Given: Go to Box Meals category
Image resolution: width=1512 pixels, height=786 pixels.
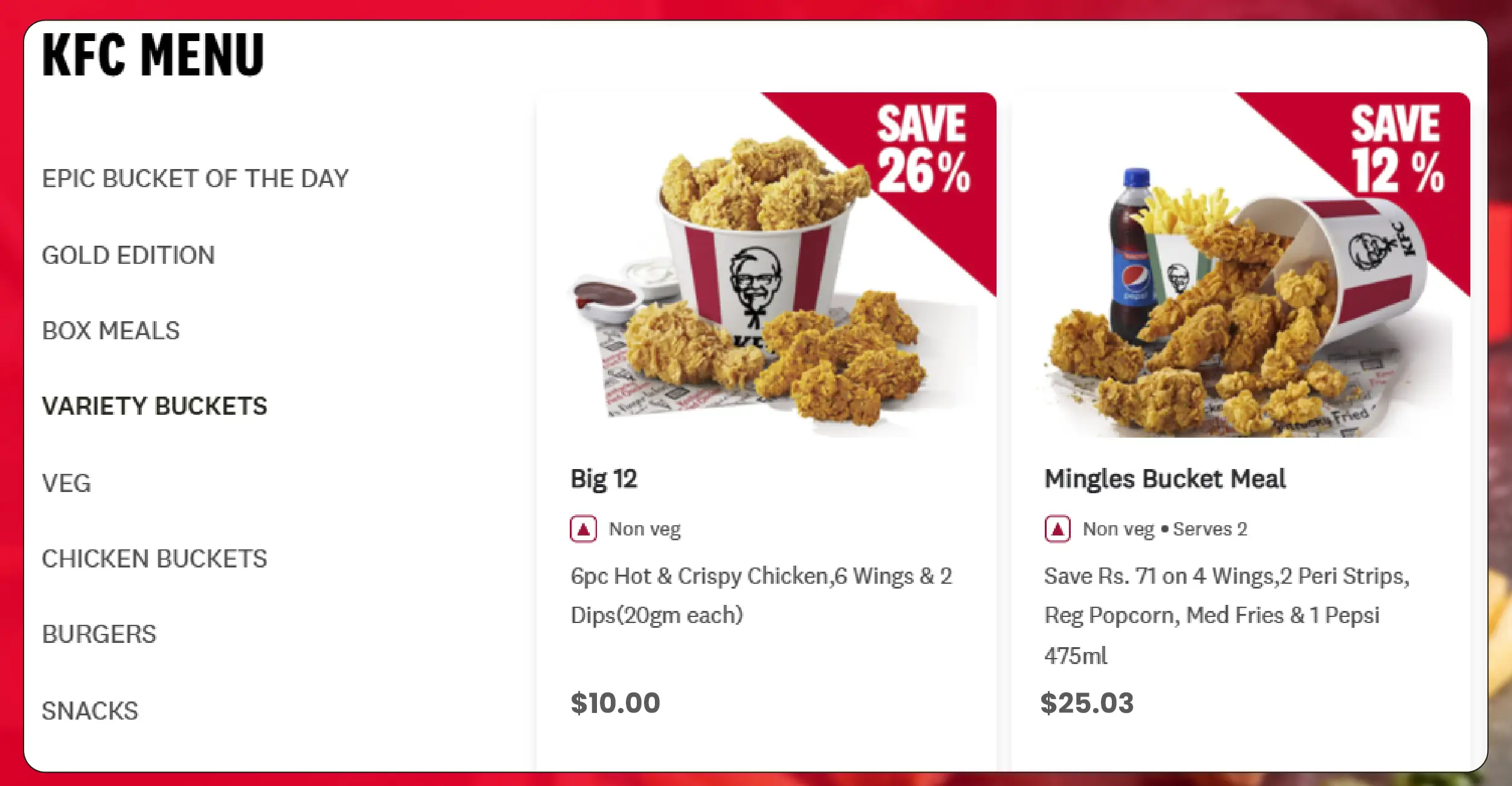Looking at the screenshot, I should (111, 331).
